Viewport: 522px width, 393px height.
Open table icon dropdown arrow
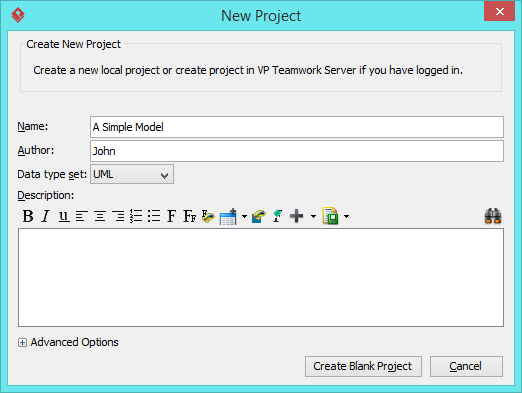pyautogui.click(x=244, y=216)
